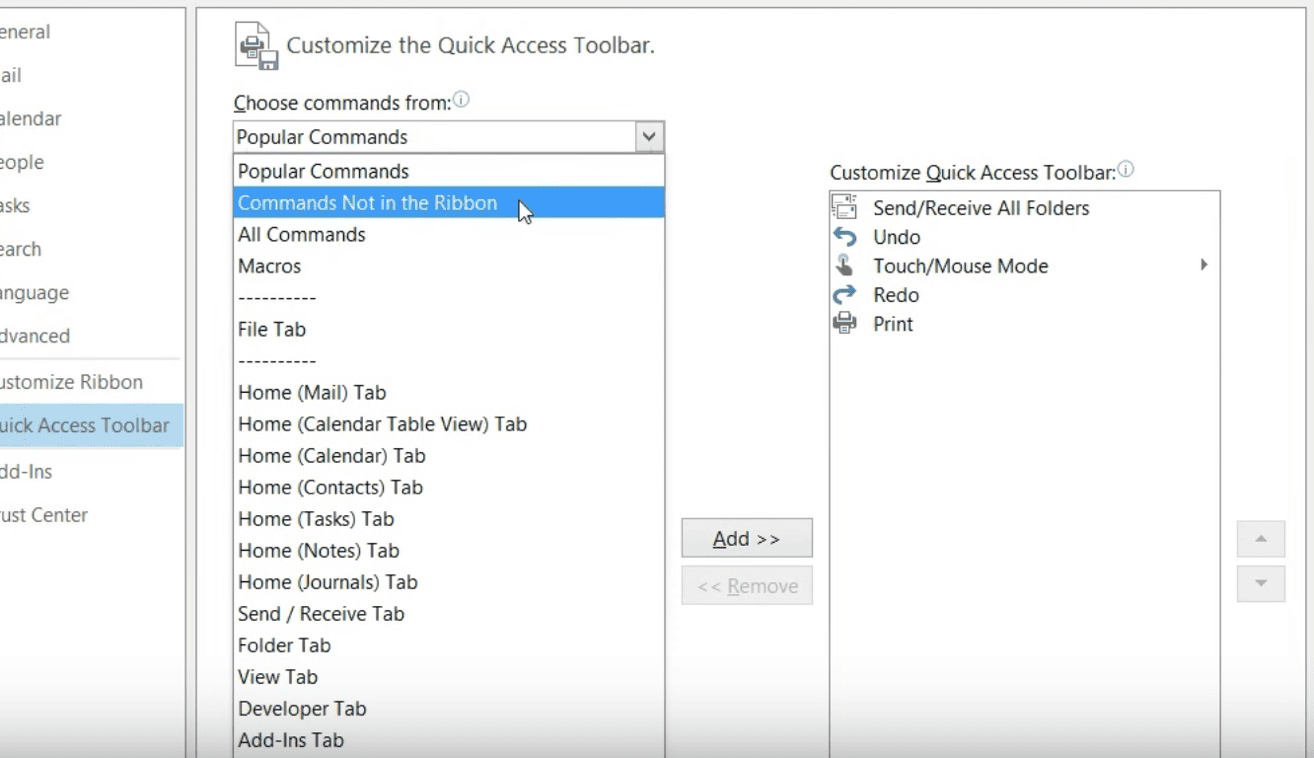Click the Print printer icon
Image resolution: width=1314 pixels, height=758 pixels.
845,324
